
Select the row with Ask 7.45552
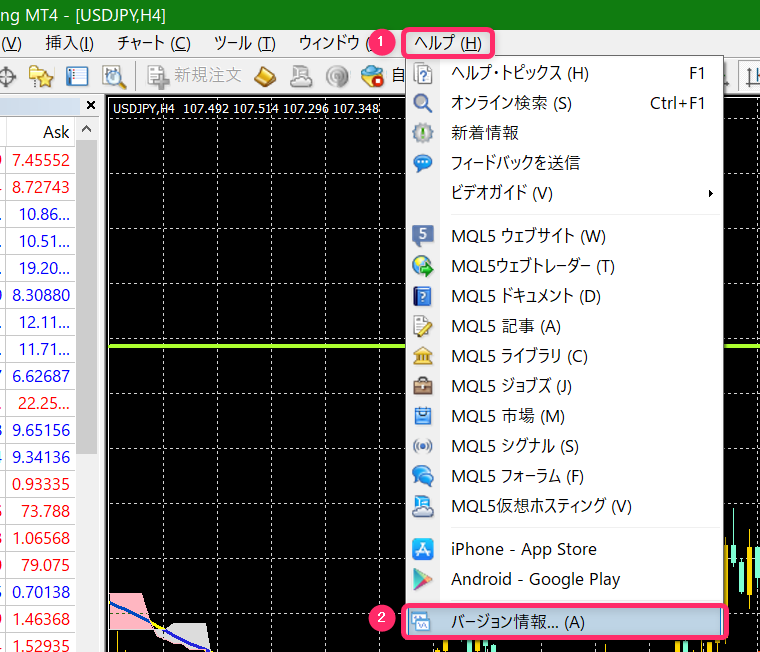click(x=37, y=160)
